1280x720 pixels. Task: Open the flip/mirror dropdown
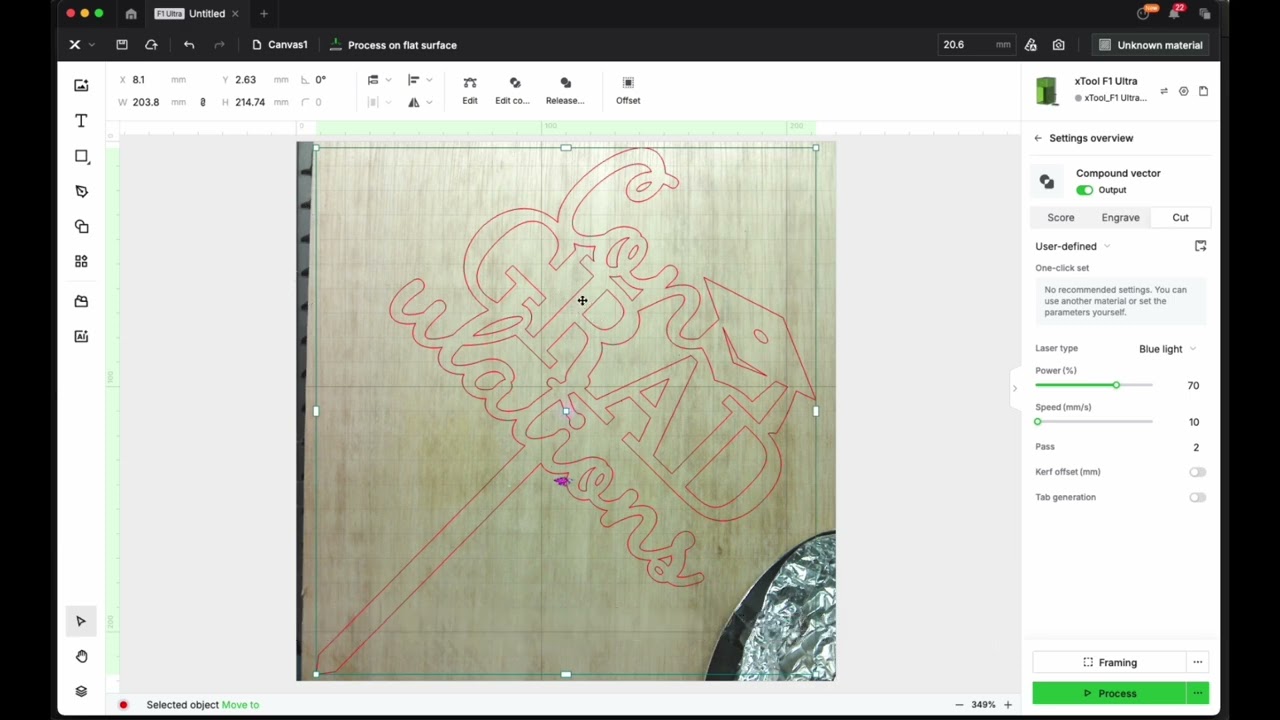point(420,102)
